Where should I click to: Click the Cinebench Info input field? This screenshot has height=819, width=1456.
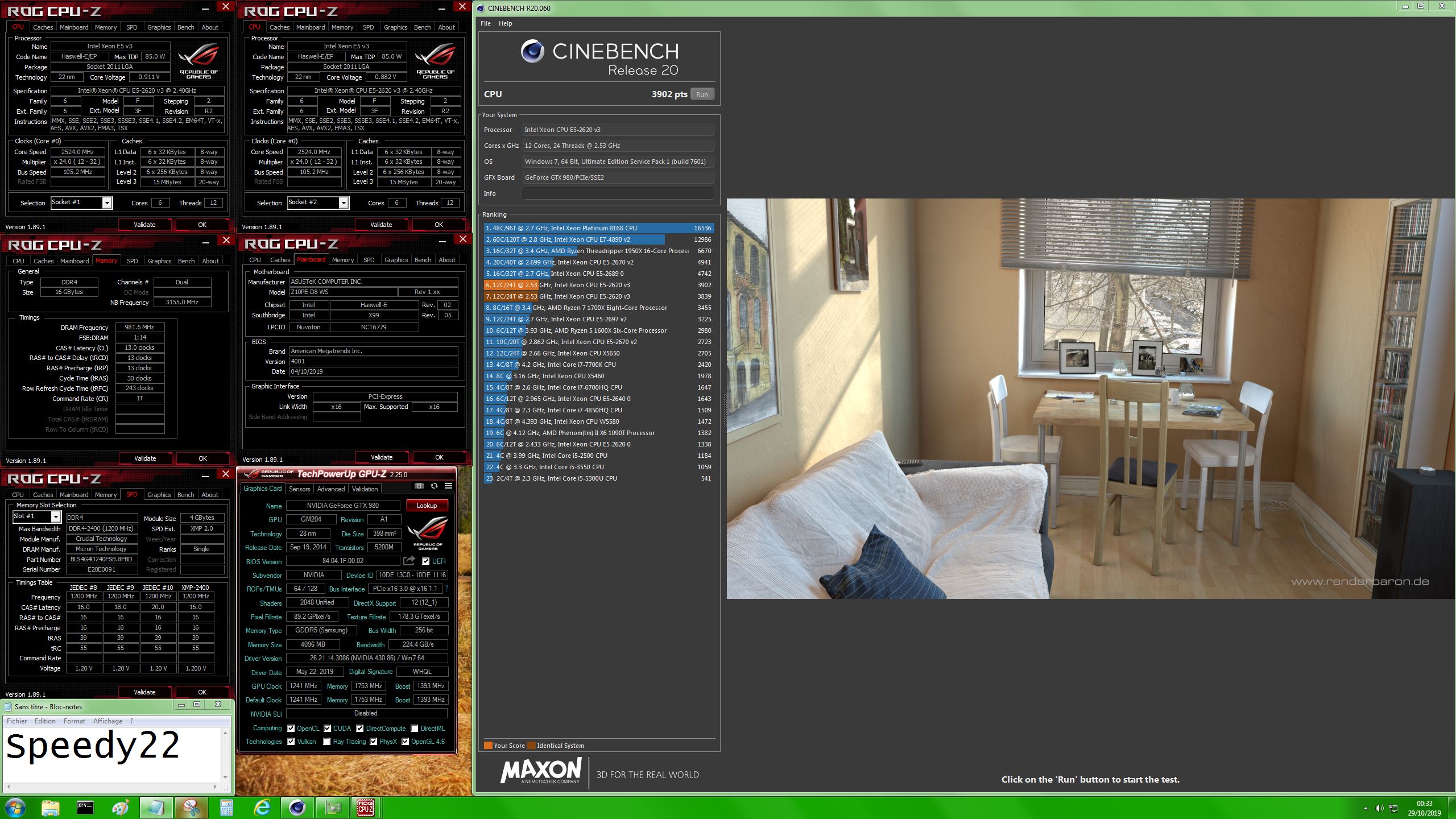click(x=618, y=193)
